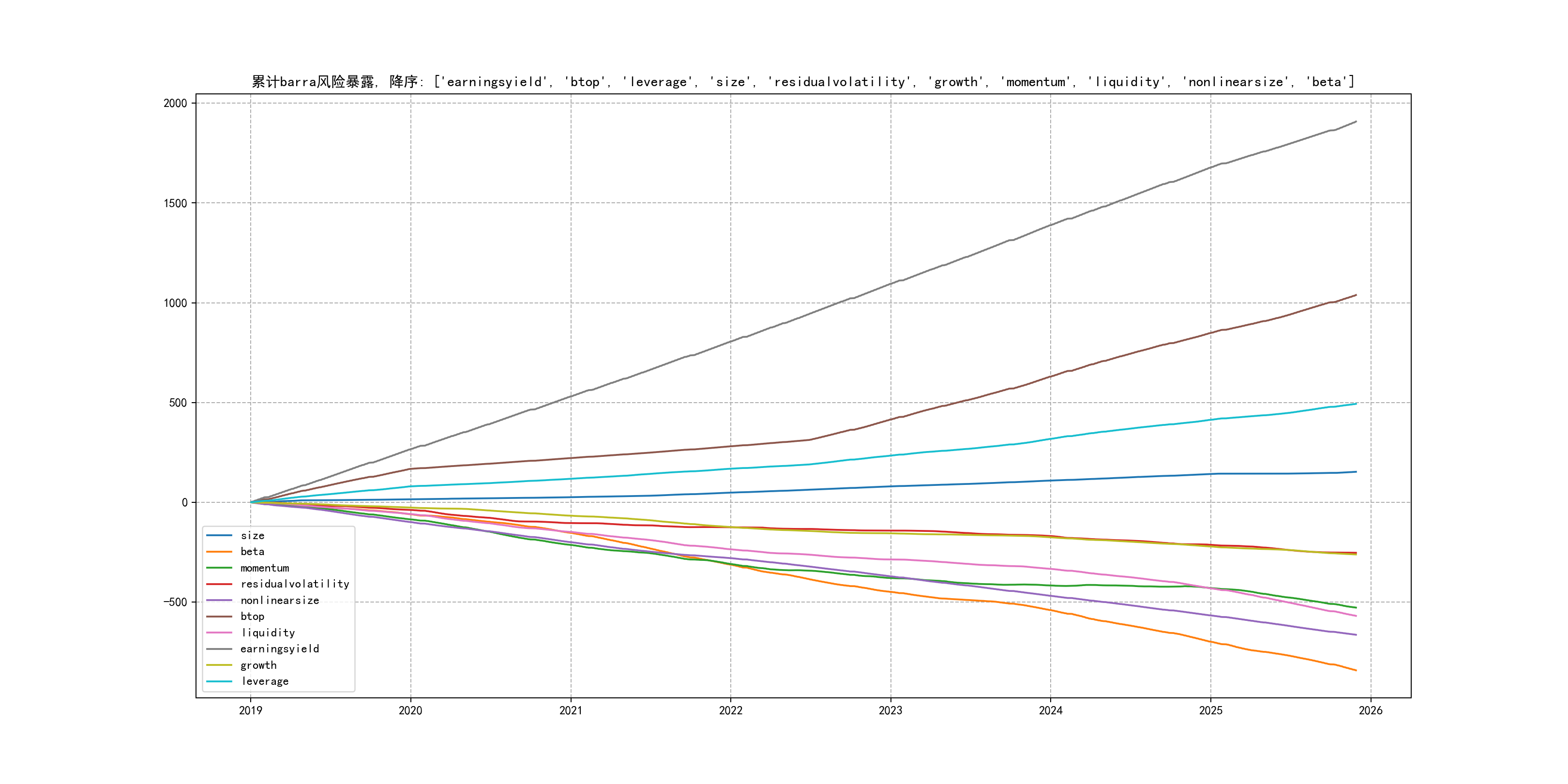This screenshot has height=784, width=1568.
Task: Click the leverage legend label
Action: tap(265, 681)
